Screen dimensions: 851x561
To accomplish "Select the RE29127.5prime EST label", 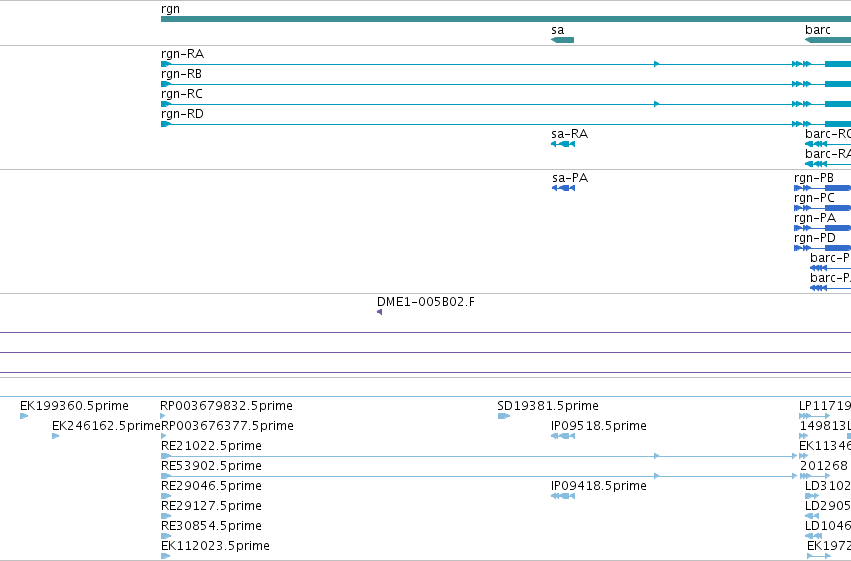I will (x=211, y=506).
